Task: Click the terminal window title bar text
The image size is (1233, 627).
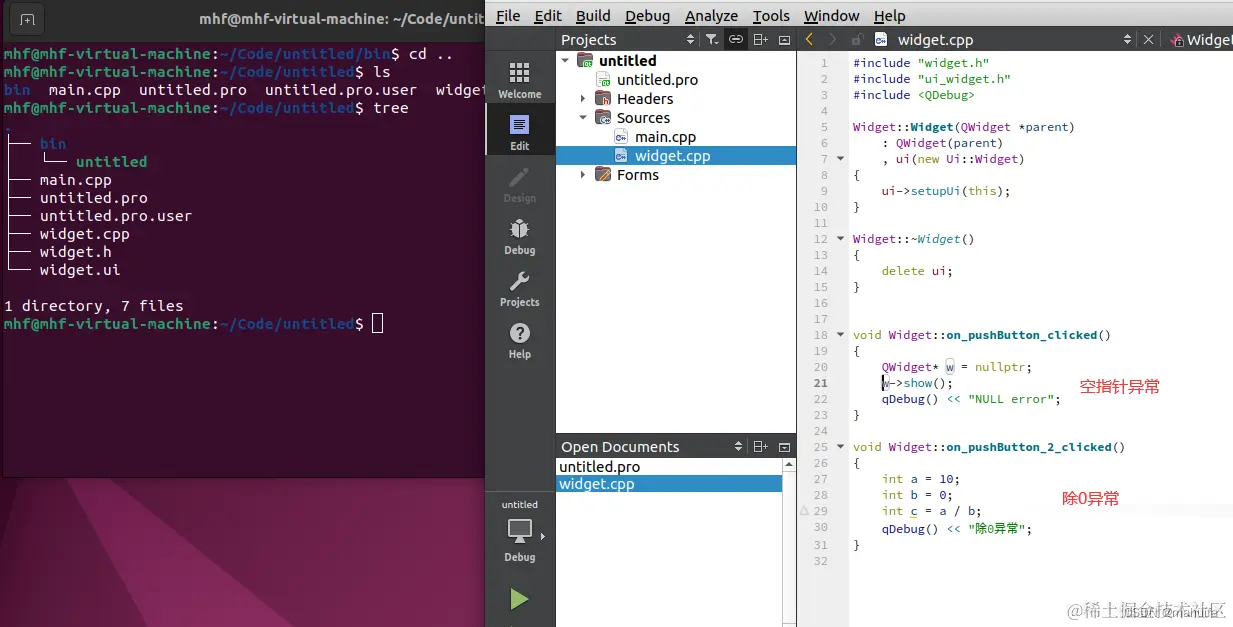Action: tap(341, 19)
